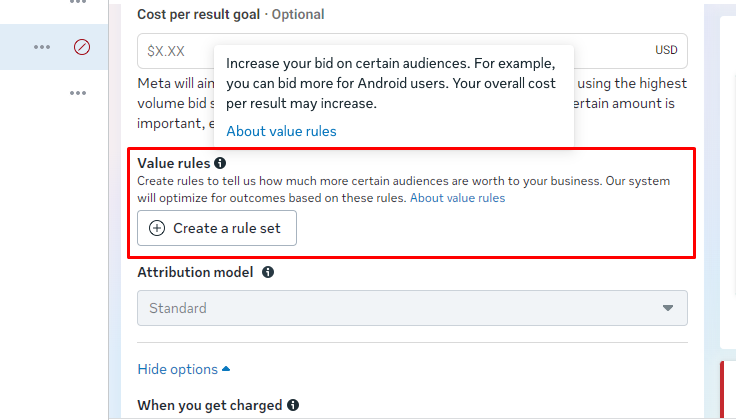Click the Attribution model info icon
Screen dimensions: 736x420
[268, 272]
